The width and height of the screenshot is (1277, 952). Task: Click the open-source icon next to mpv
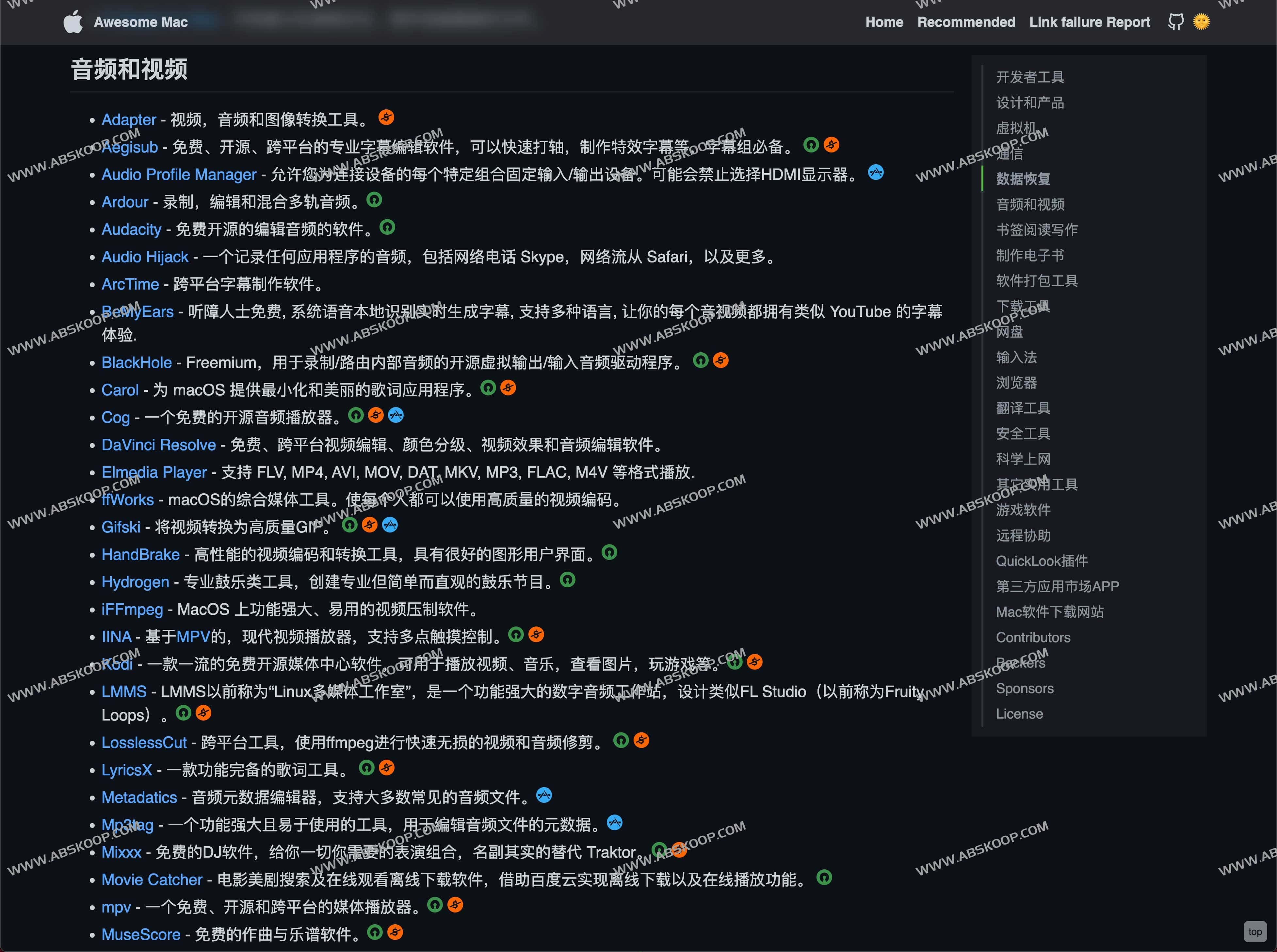point(435,905)
